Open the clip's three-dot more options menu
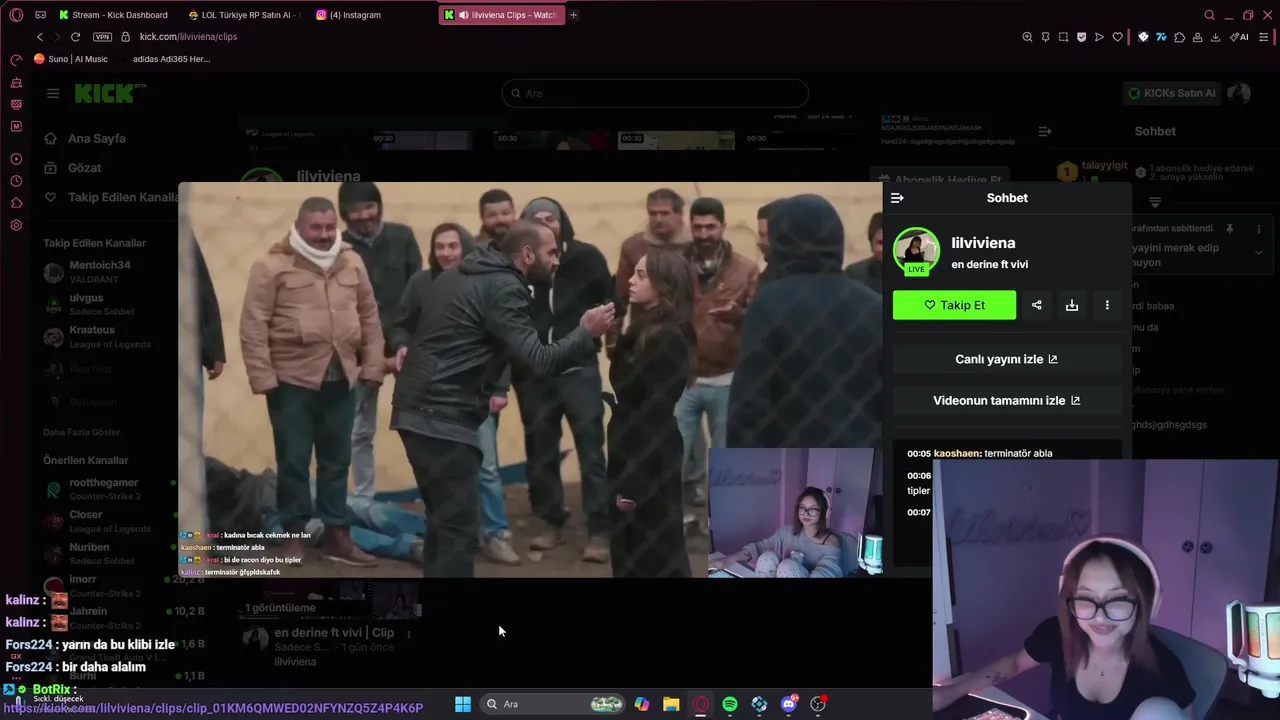This screenshot has height=720, width=1280. point(1107,305)
